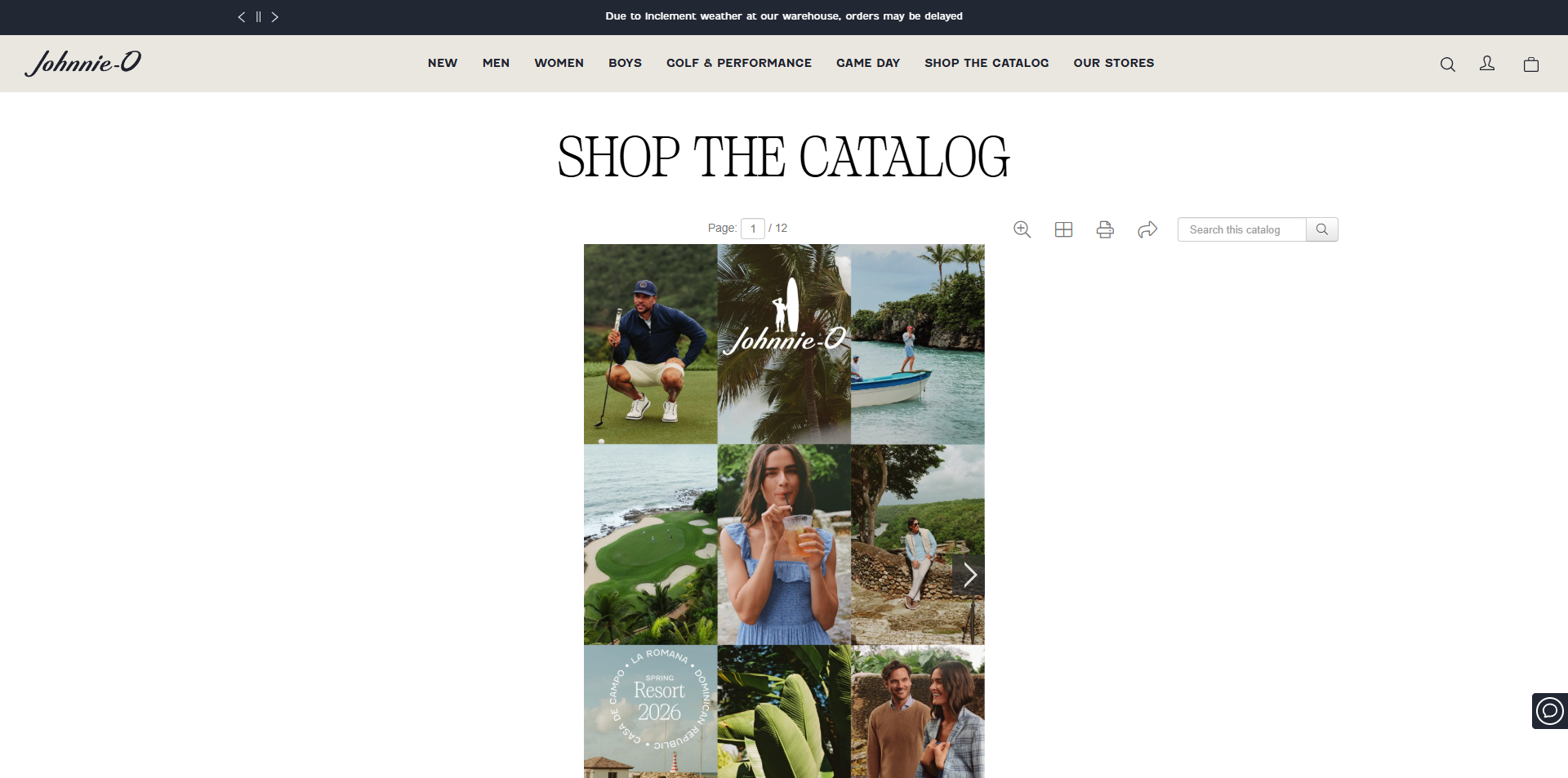This screenshot has height=778, width=1568.
Task: Pause the announcement banner rotation
Action: click(x=258, y=16)
